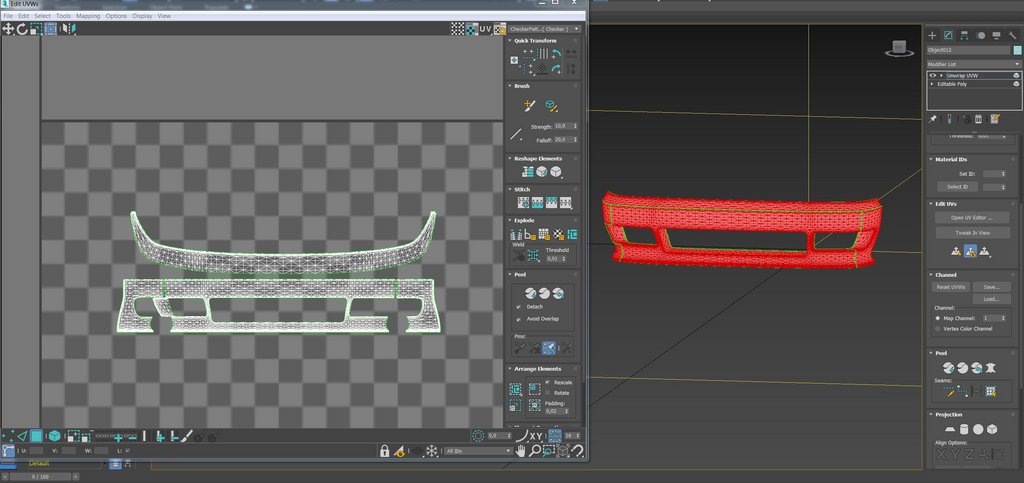This screenshot has height=483, width=1024.
Task: Select Polygon sub-object mode in UV editor
Action: (37, 435)
